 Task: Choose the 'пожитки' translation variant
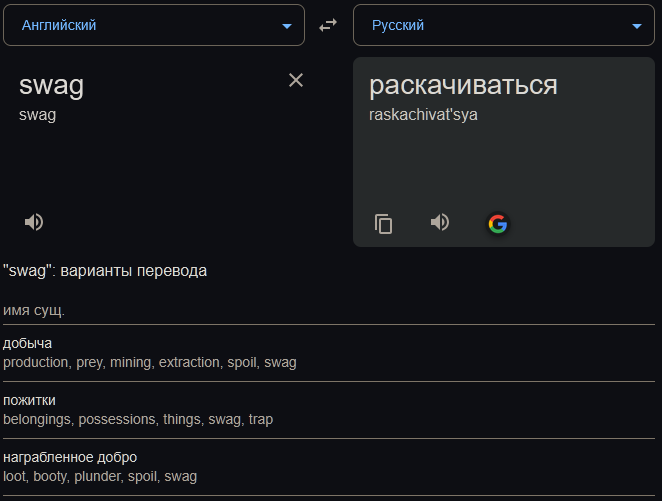click(29, 400)
